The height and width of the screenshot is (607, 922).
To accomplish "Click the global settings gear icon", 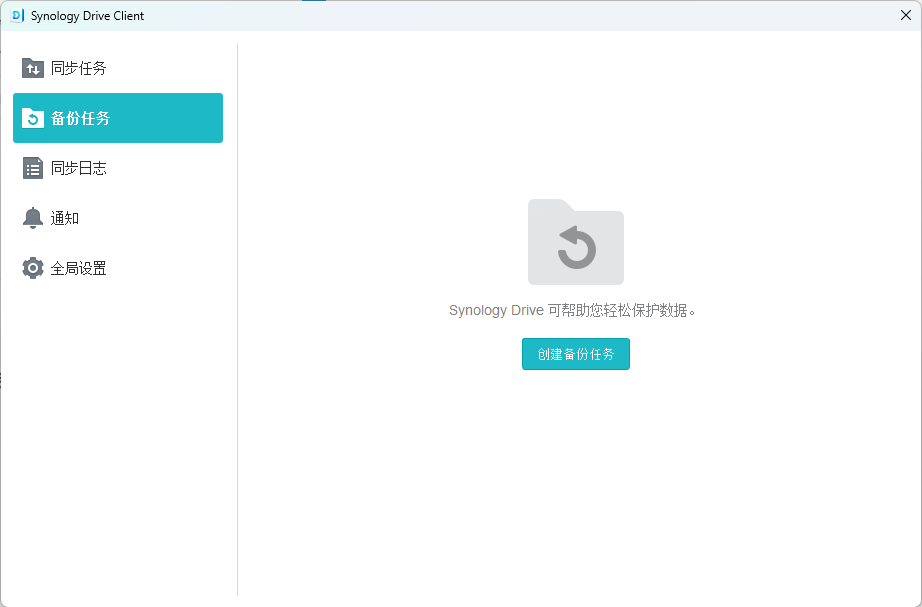I will point(32,268).
